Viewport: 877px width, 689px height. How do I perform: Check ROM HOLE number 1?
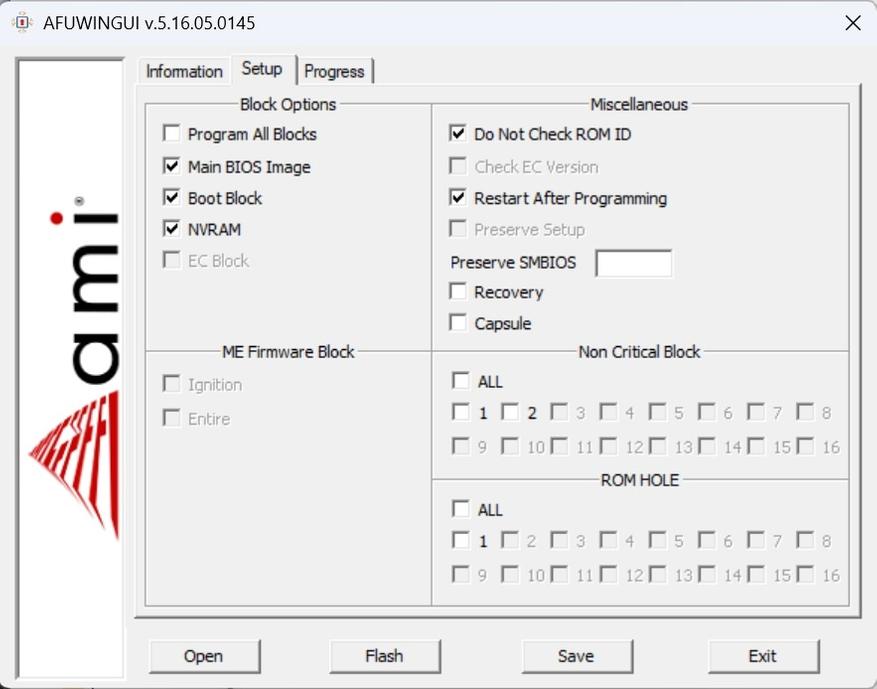461,540
